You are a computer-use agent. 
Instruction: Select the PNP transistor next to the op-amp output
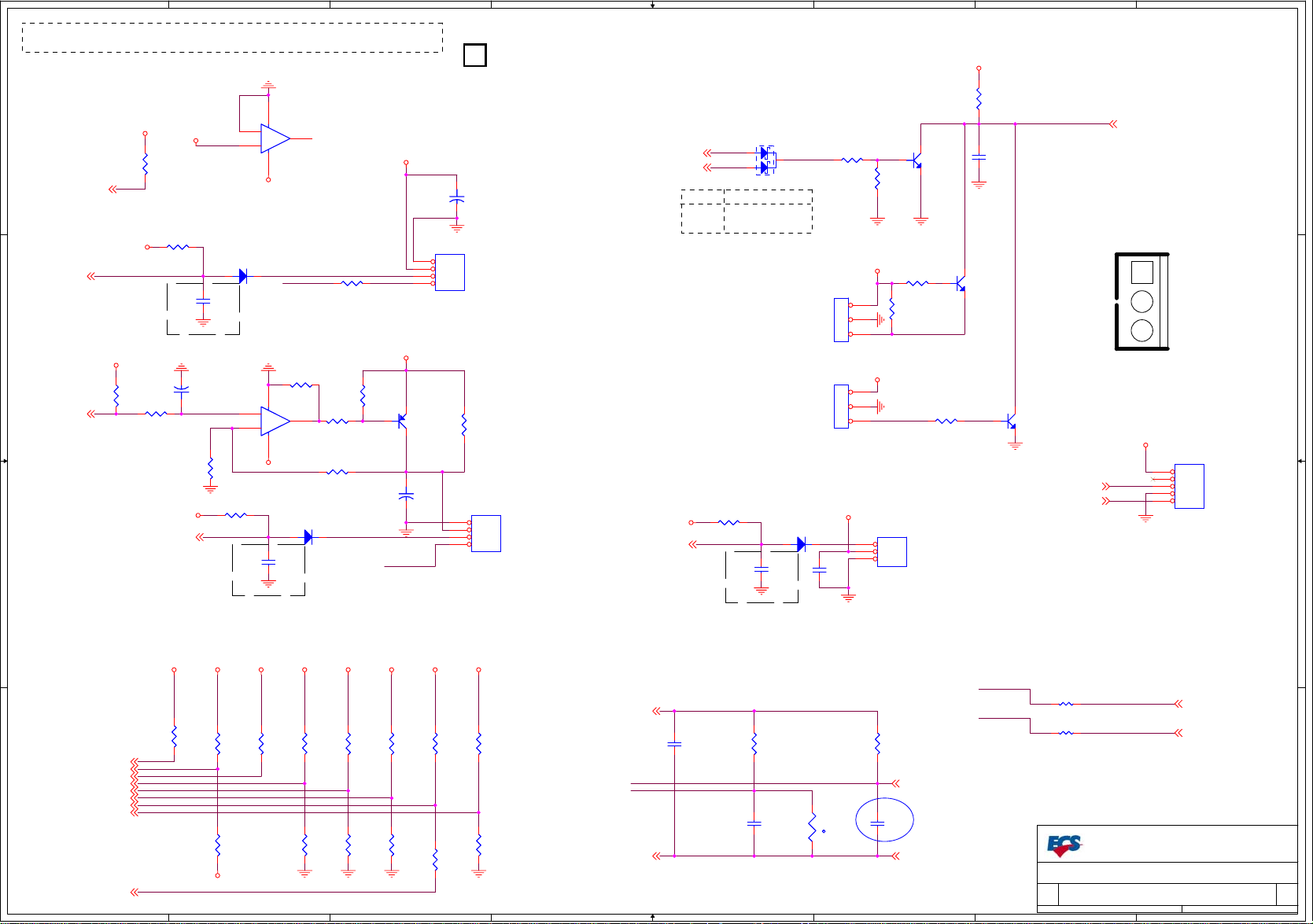coord(402,421)
